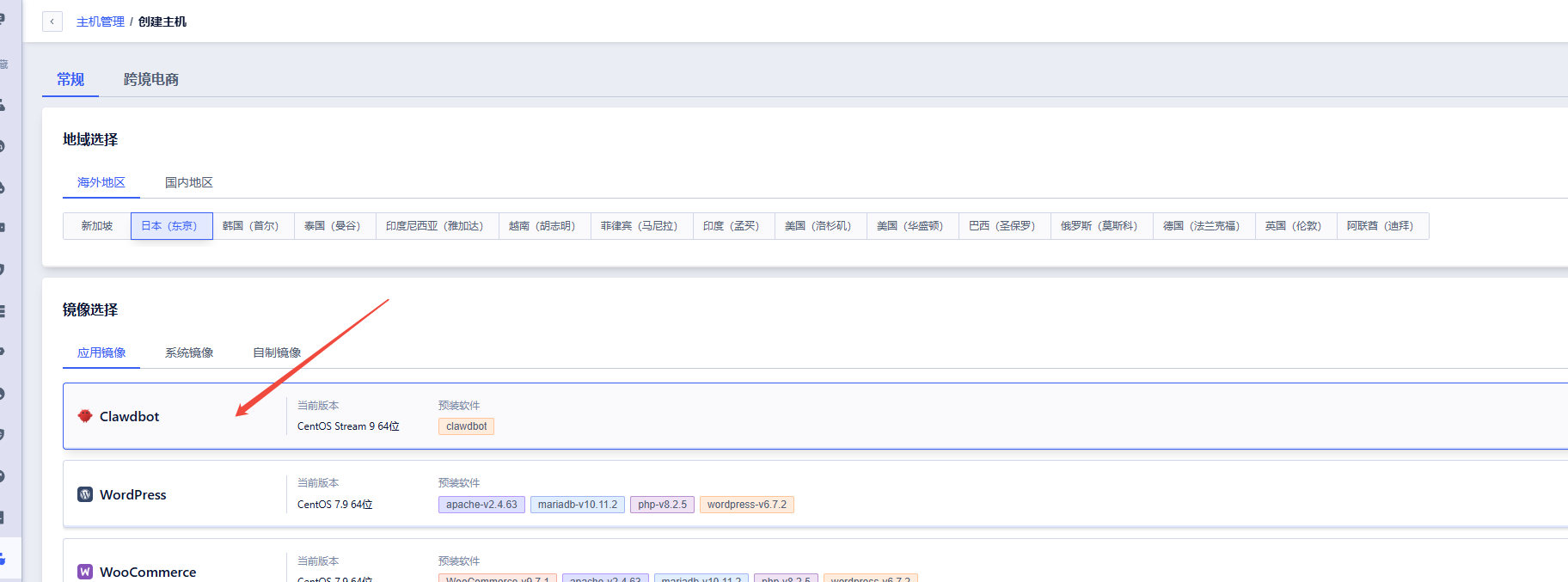Click the back arrow button beside breadcrumb

click(52, 21)
